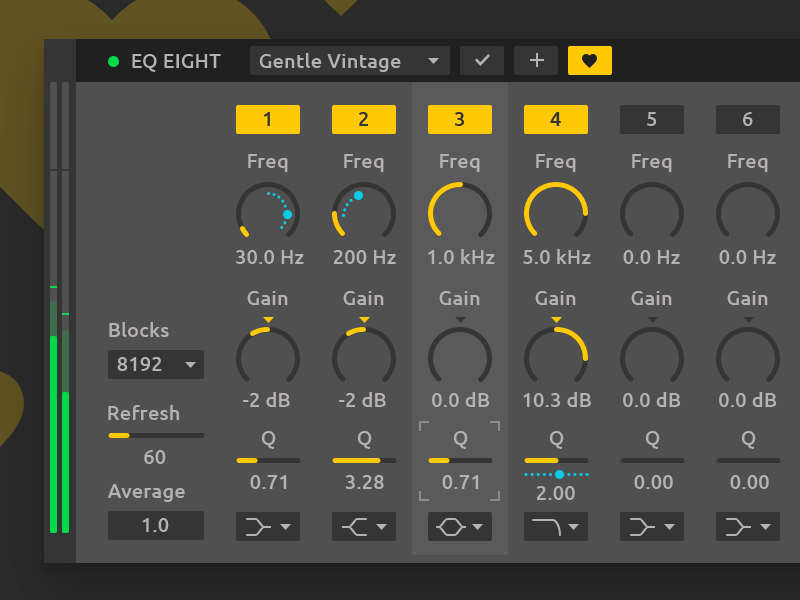Open band 5 filter shape selector
The width and height of the screenshot is (800, 600).
(652, 526)
